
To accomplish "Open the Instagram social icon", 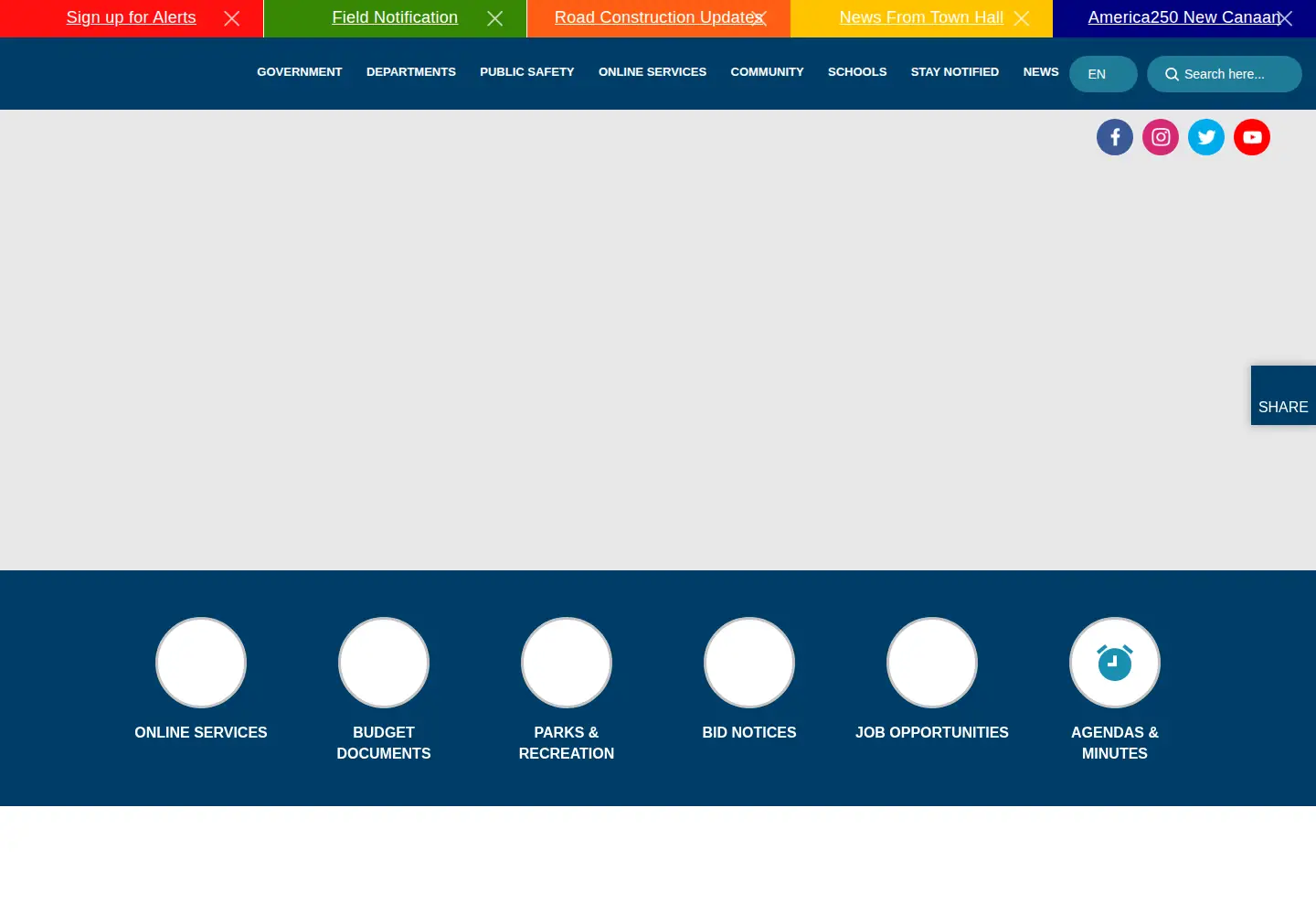I will 1161,137.
